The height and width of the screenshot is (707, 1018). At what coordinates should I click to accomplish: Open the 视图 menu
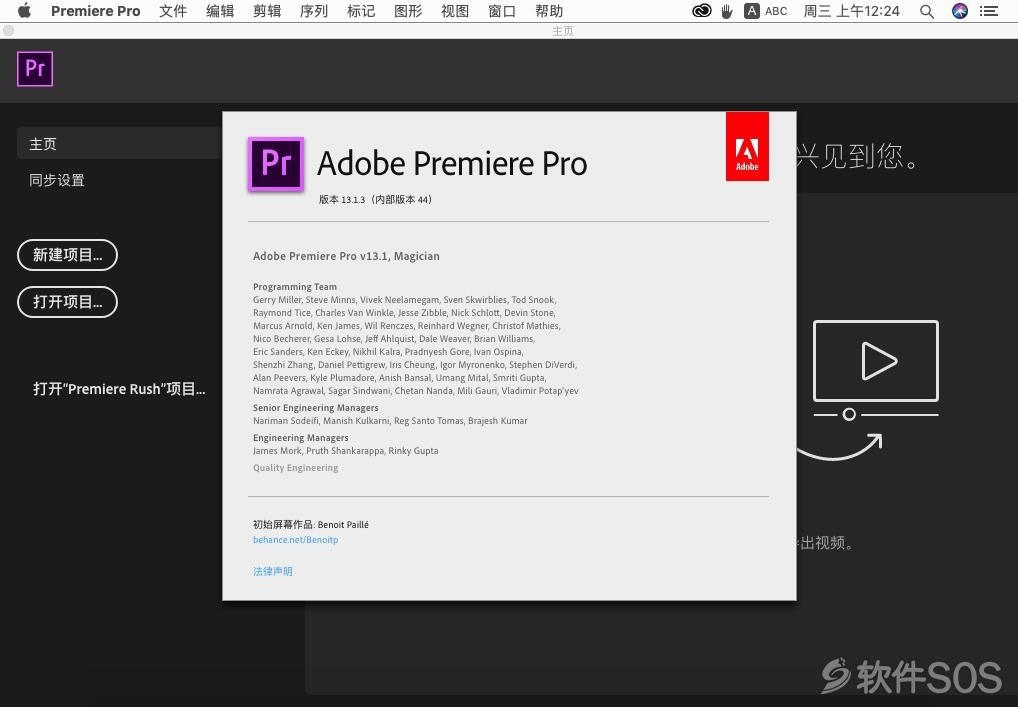(454, 11)
